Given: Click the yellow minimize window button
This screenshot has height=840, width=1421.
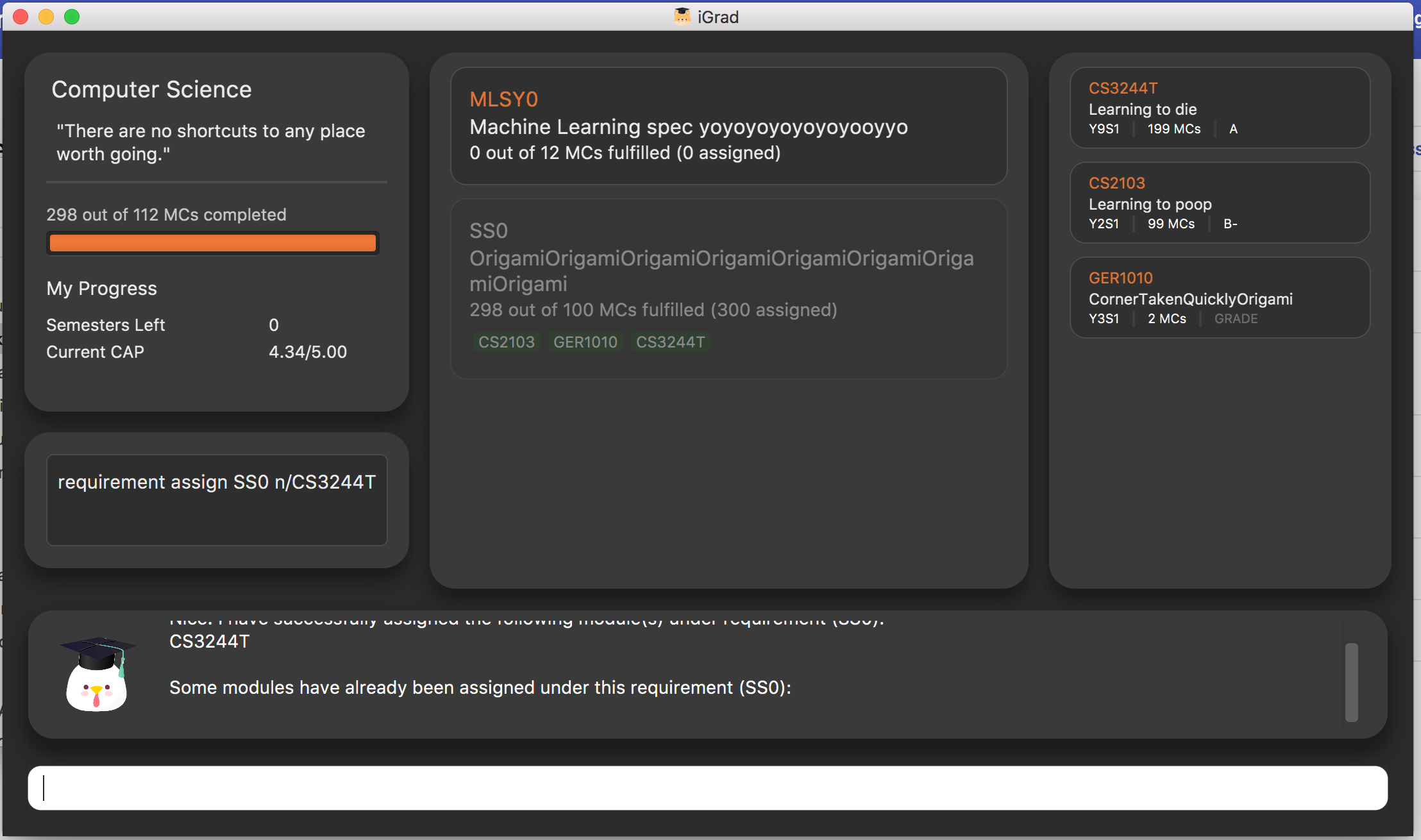Looking at the screenshot, I should 46,17.
